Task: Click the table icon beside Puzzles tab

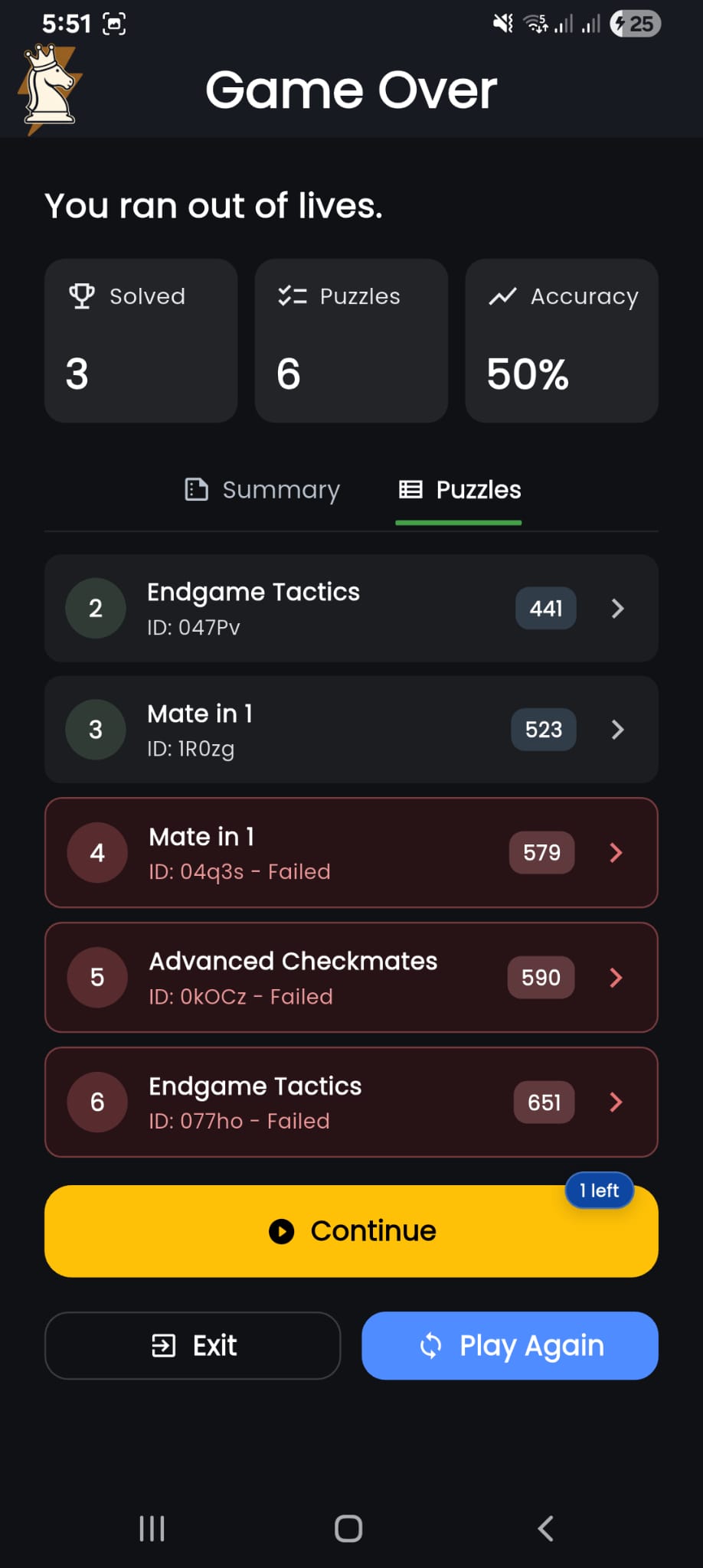Action: [410, 490]
